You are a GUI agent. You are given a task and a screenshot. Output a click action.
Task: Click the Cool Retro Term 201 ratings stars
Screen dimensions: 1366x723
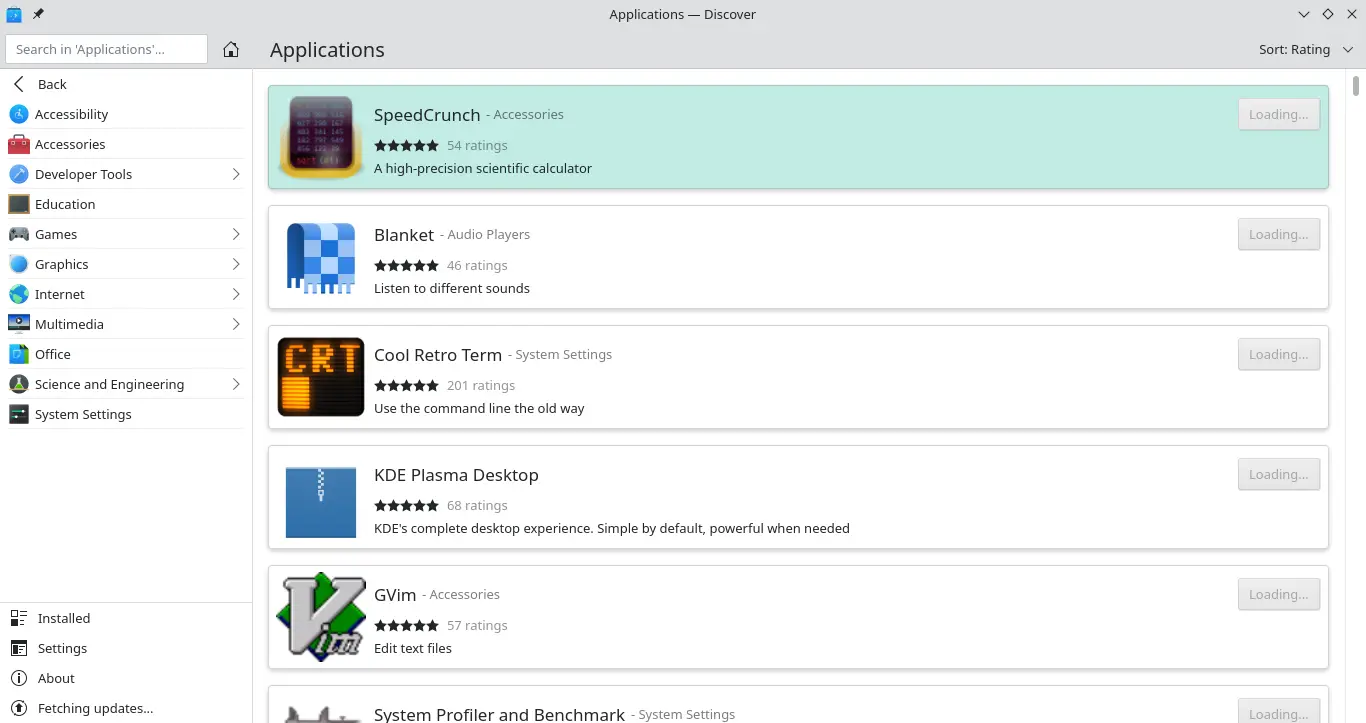(x=406, y=385)
